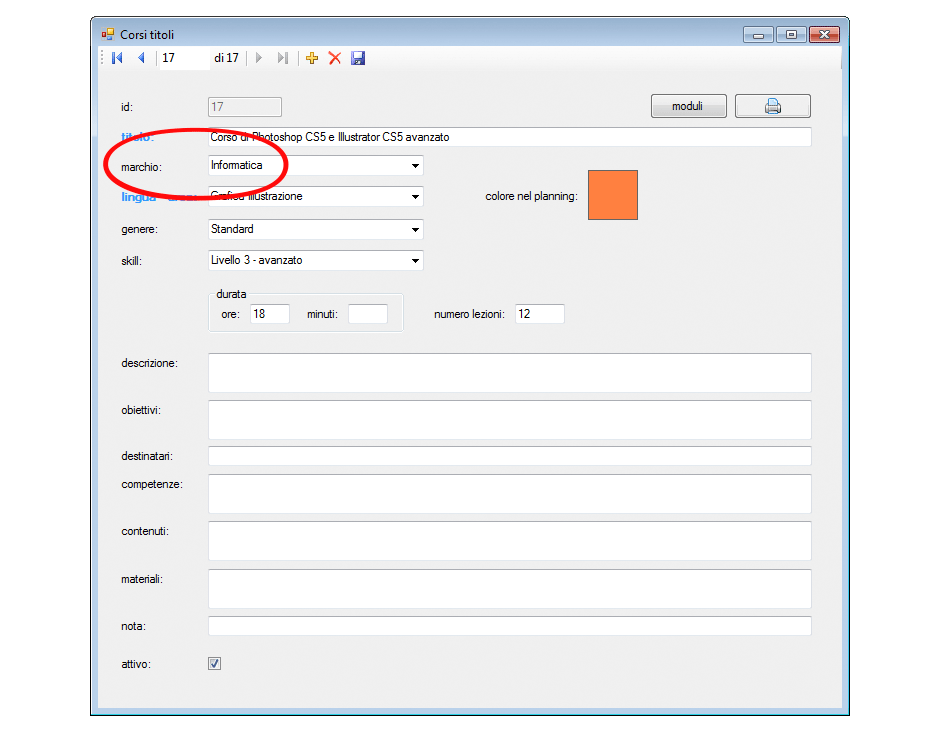
Task: Focus the destinatari field
Action: 510,456
